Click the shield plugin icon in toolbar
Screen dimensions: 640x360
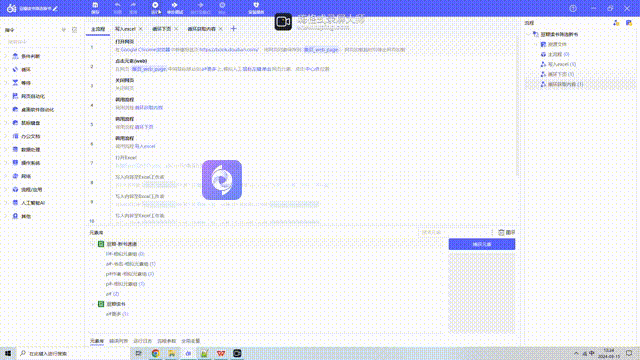pos(256,5)
